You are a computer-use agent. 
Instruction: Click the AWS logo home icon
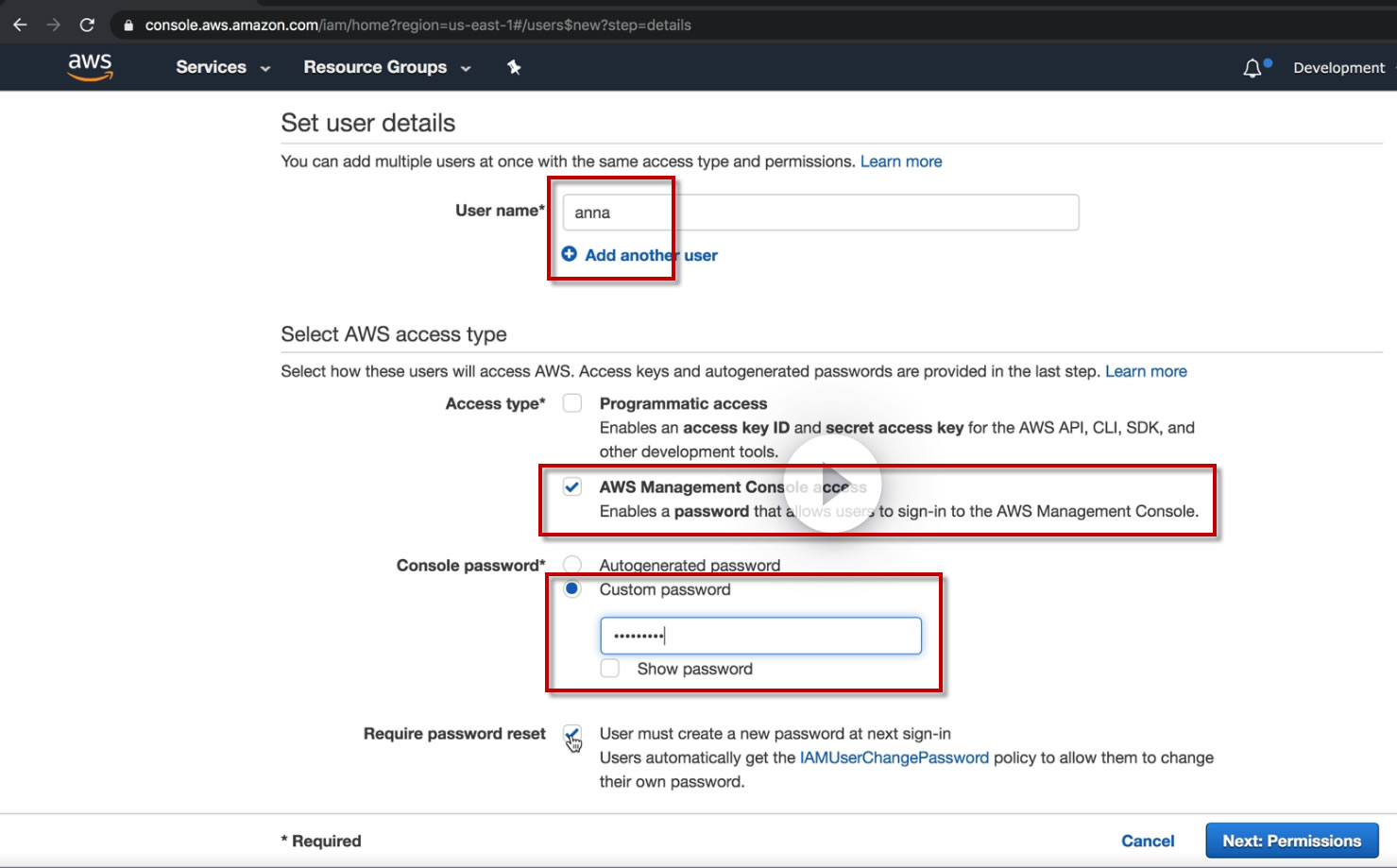click(x=90, y=67)
